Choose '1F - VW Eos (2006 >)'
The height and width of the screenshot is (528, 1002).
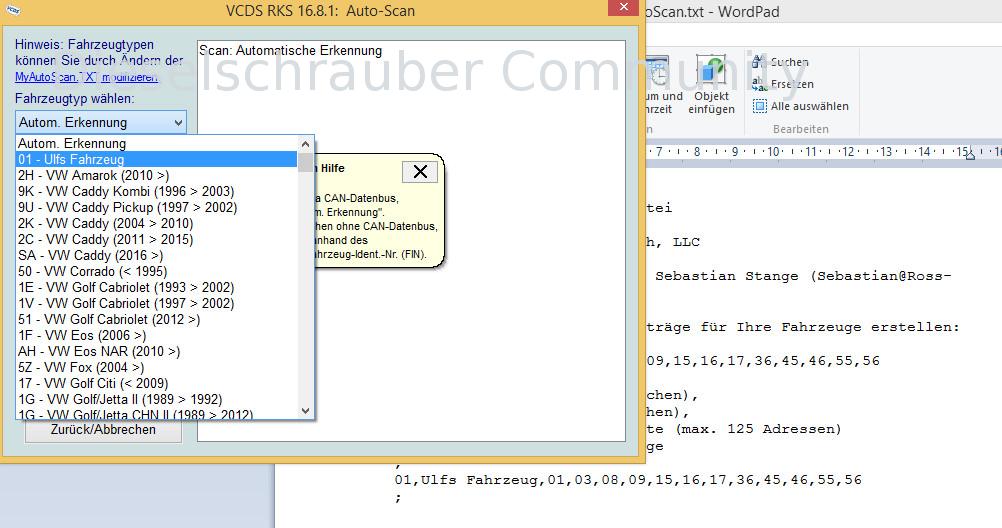[x=157, y=335]
